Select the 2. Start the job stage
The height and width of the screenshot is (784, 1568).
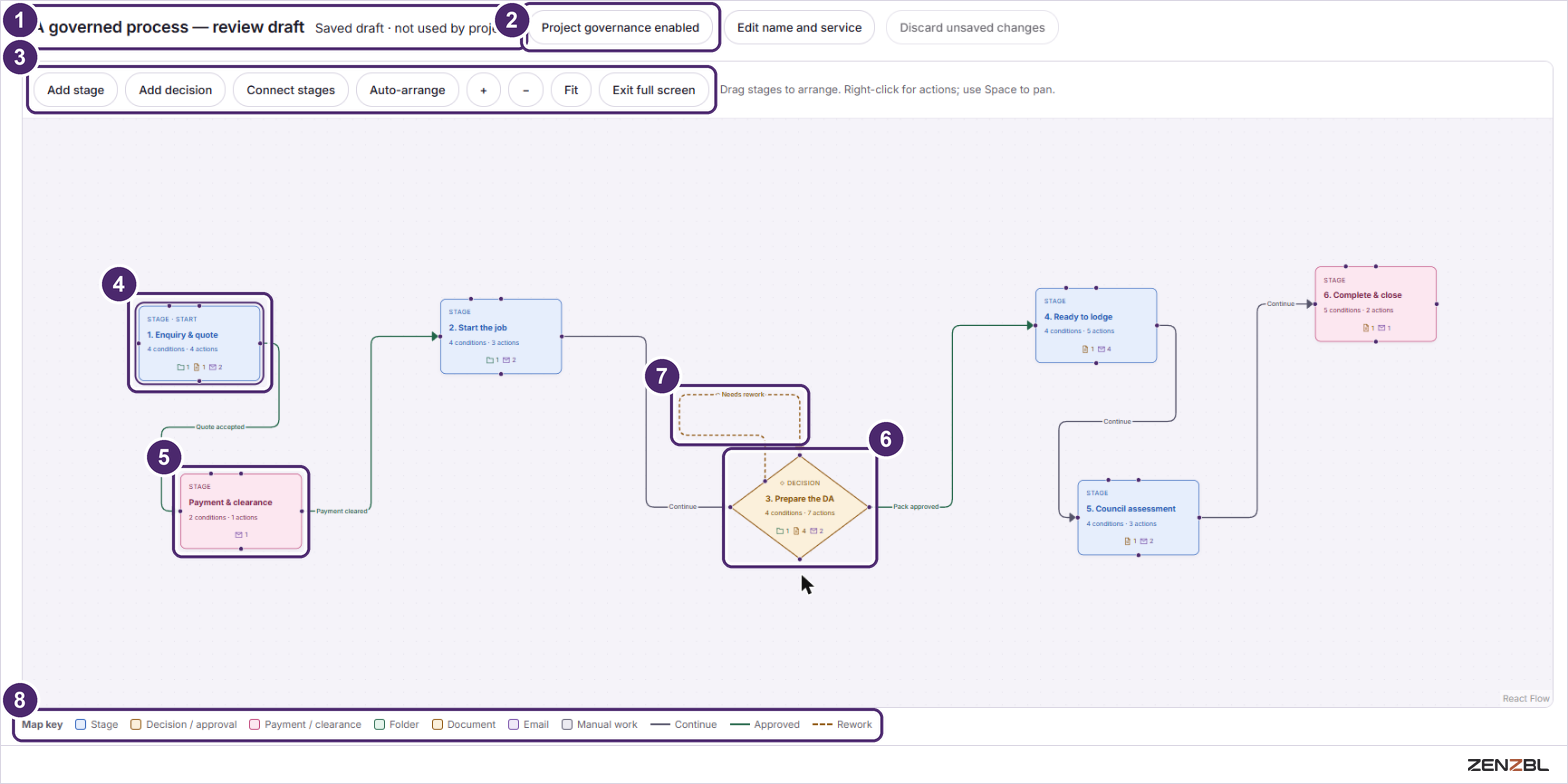(x=501, y=336)
